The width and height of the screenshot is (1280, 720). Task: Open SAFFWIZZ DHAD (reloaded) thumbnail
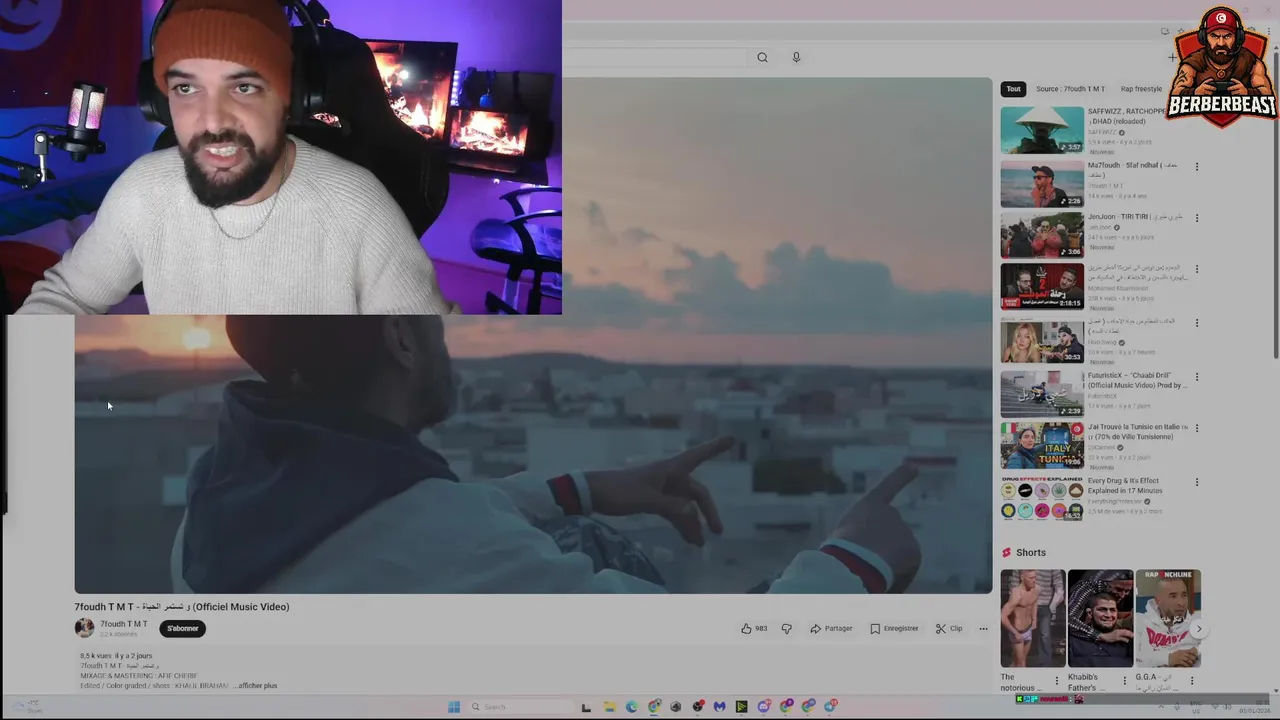[1042, 130]
